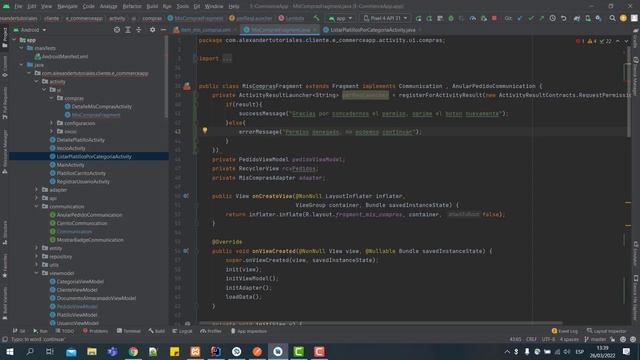Screen dimensions: 640x360
Task: Select PedidoViewModel in the project tree
Action: point(73,307)
